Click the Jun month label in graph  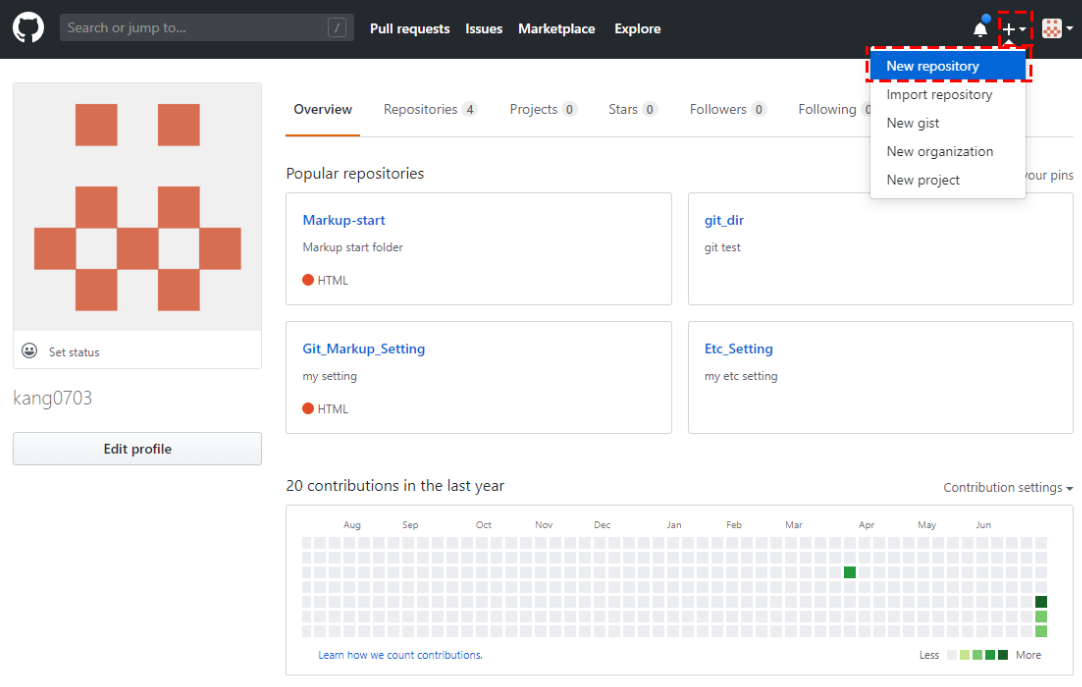983,525
